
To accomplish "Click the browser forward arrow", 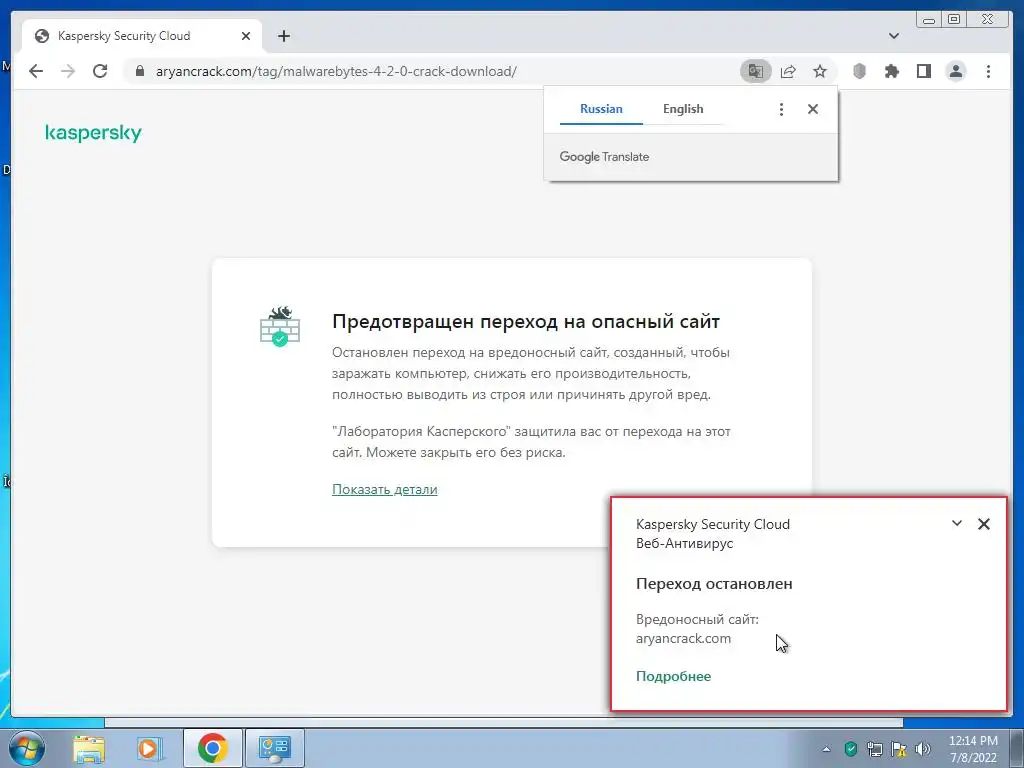I will click(x=68, y=71).
